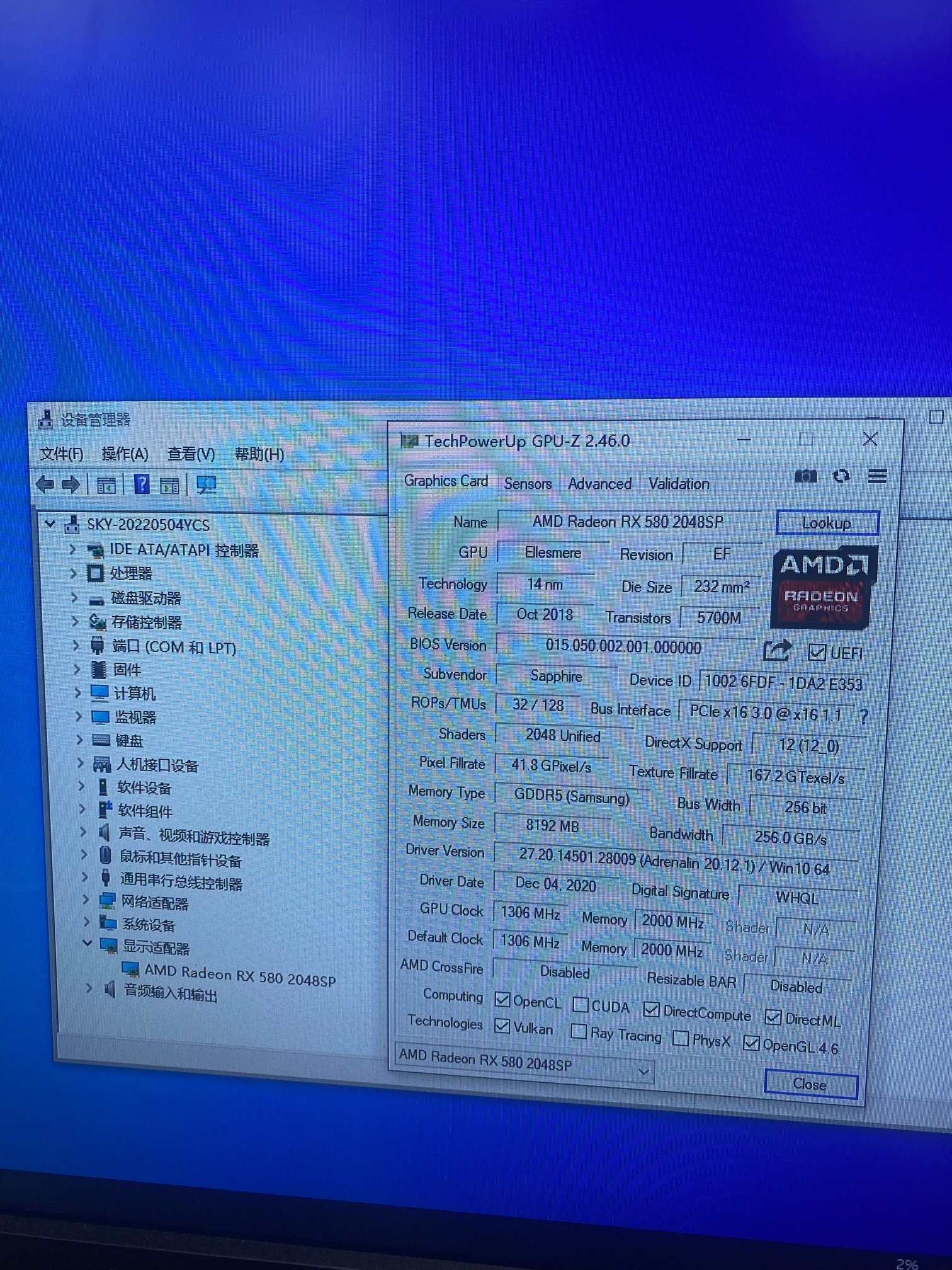Open the GPU-Z hamburger menu
The height and width of the screenshot is (1270, 952).
pos(877,476)
